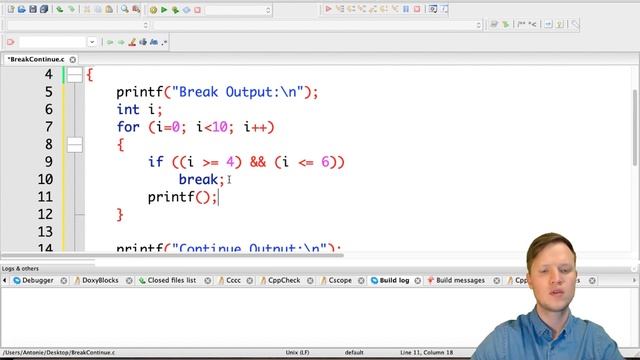Undo the last edit
The image size is (640, 360).
point(60,9)
